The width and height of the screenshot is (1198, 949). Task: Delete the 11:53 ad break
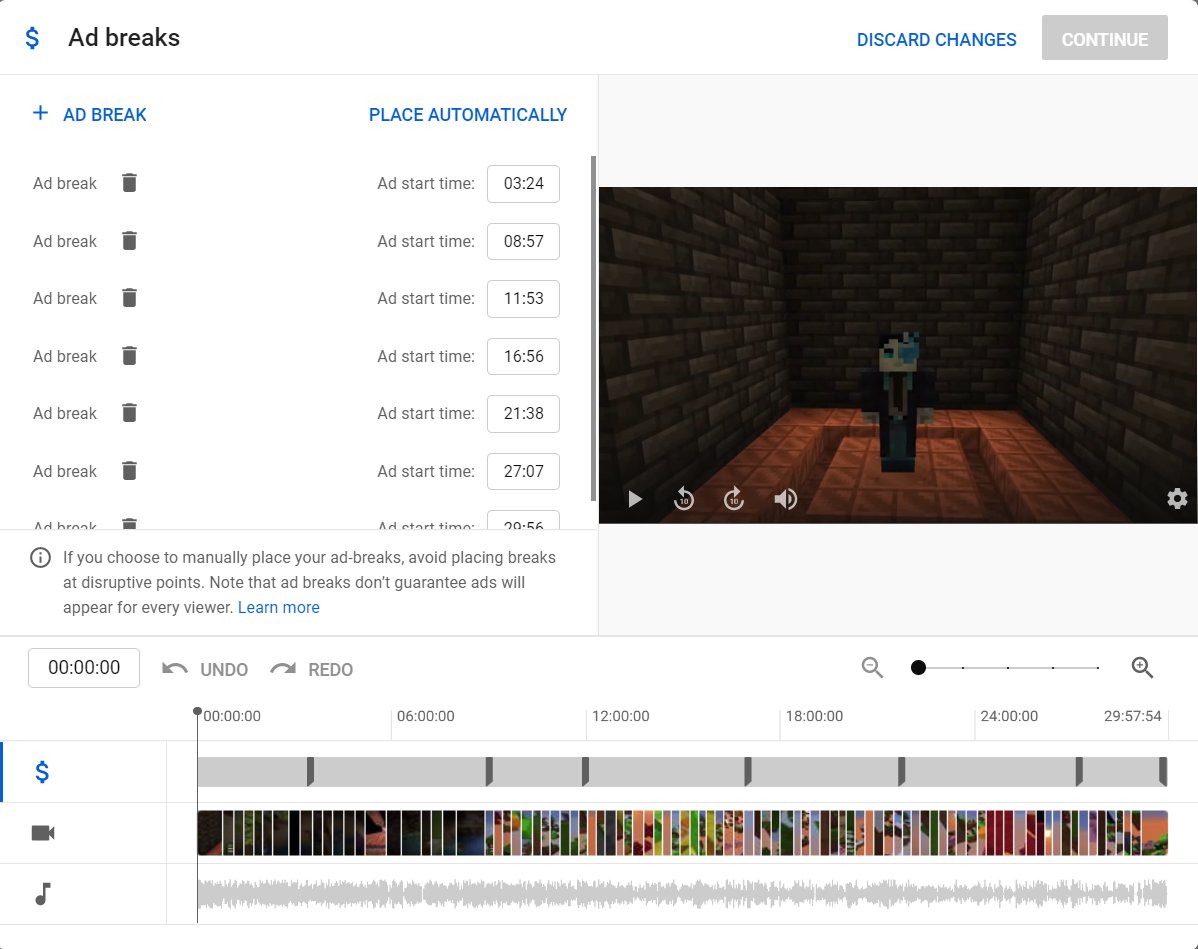129,298
